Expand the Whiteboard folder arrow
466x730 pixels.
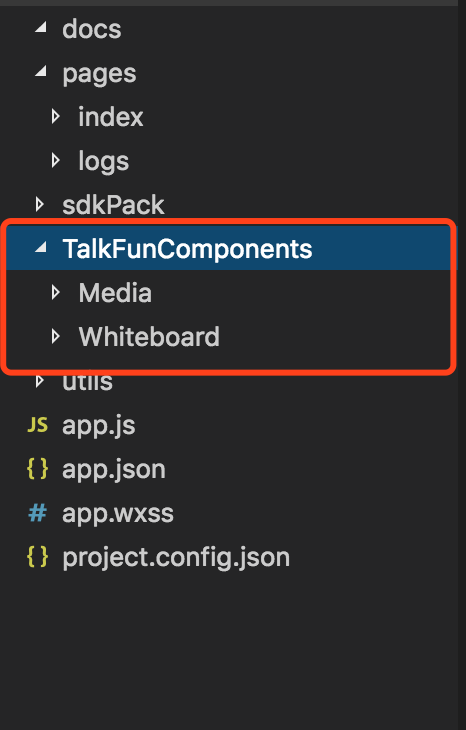tap(56, 336)
